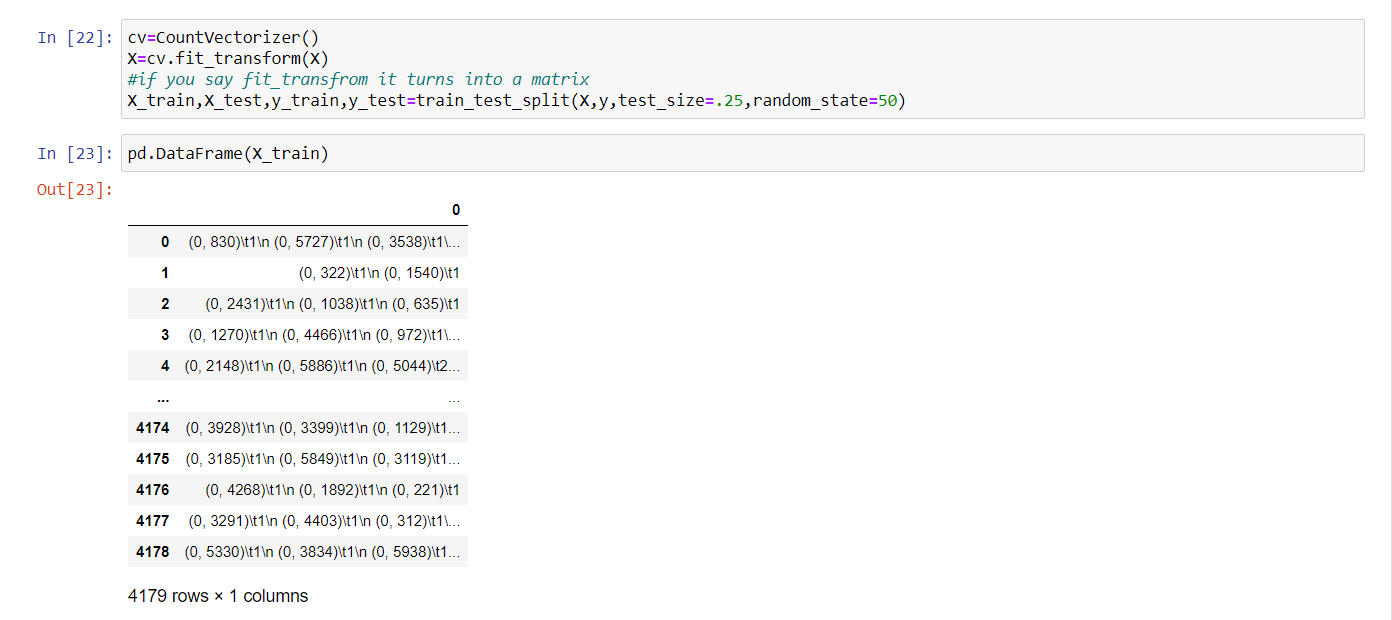Click row index 4 in the dataframe
This screenshot has width=1392, height=620.
click(x=165, y=365)
